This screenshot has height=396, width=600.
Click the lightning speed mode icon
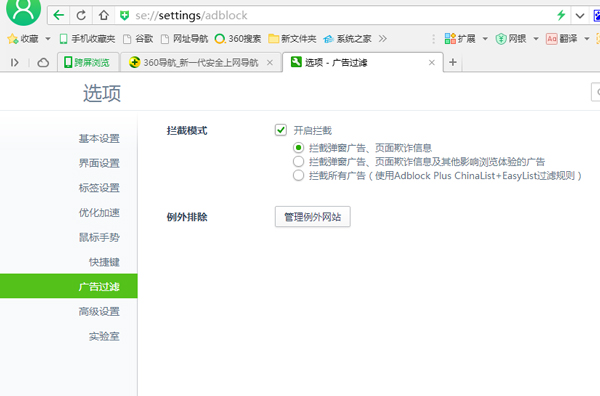pyautogui.click(x=561, y=15)
